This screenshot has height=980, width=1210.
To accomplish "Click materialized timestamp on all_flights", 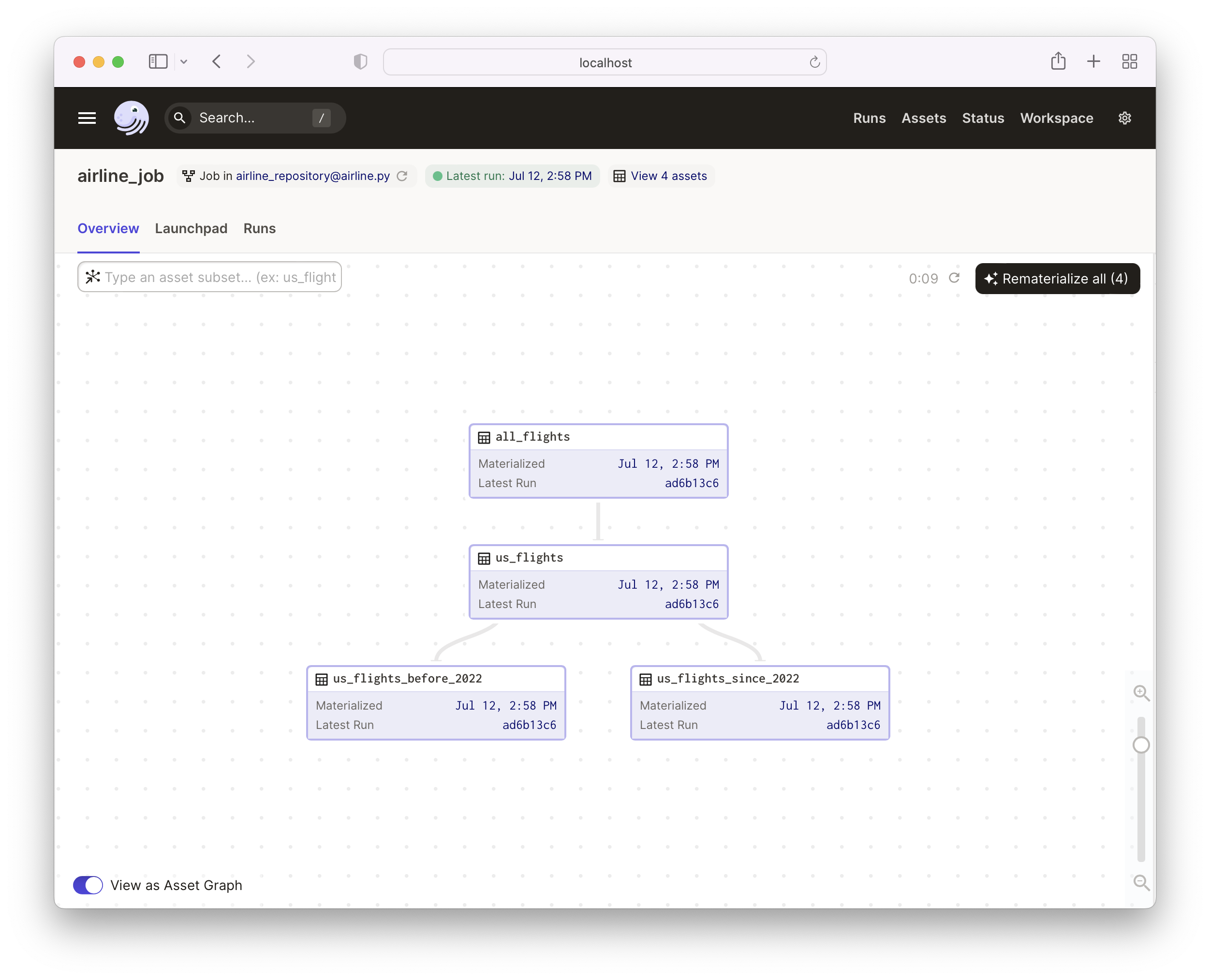I will point(668,464).
